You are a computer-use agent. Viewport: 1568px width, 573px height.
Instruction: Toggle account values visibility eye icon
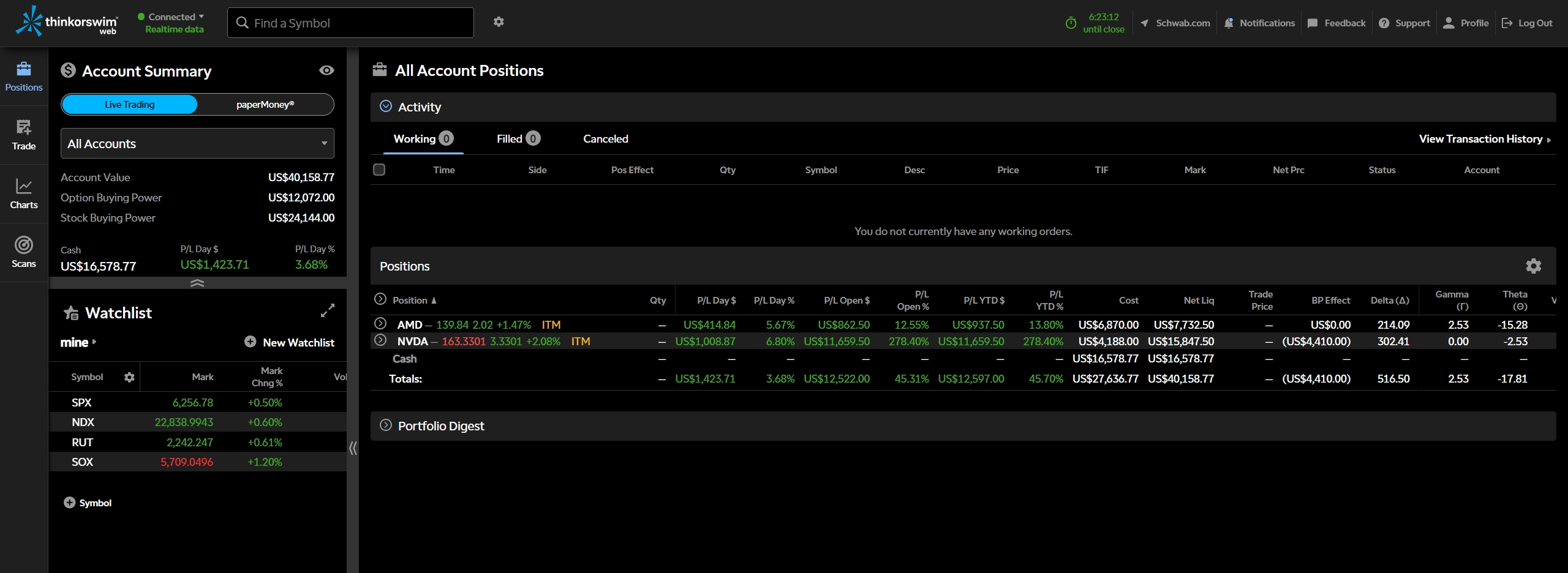[x=326, y=70]
